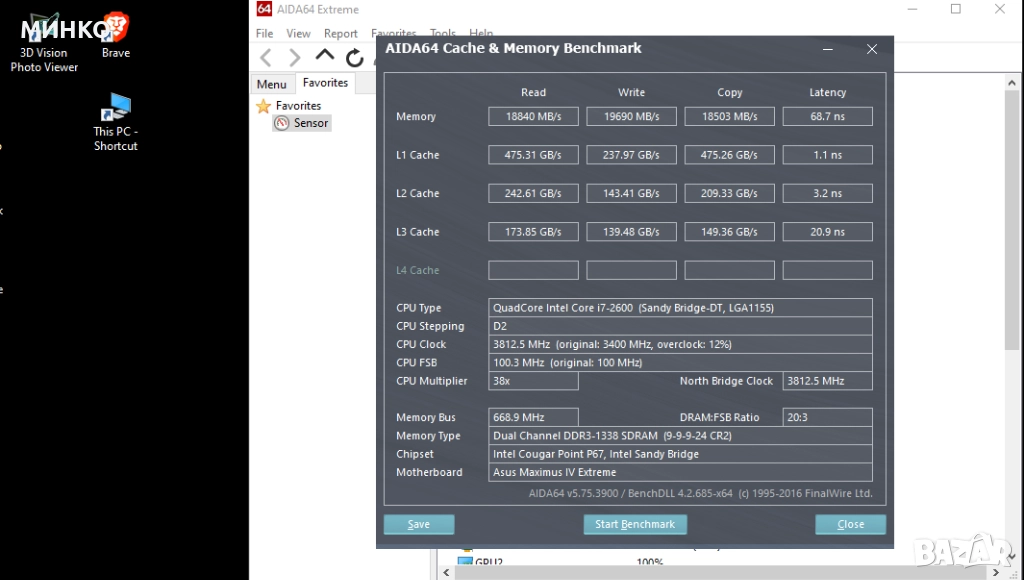1024x580 pixels.
Task: Open Brave browser desktop shortcut
Action: click(x=116, y=32)
